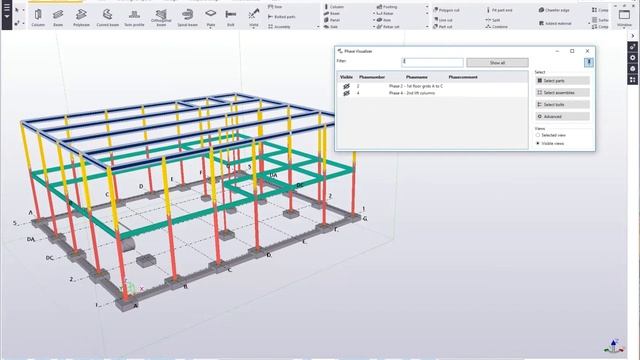Choose the Part cut tool
640x360 pixels.
[442, 27]
